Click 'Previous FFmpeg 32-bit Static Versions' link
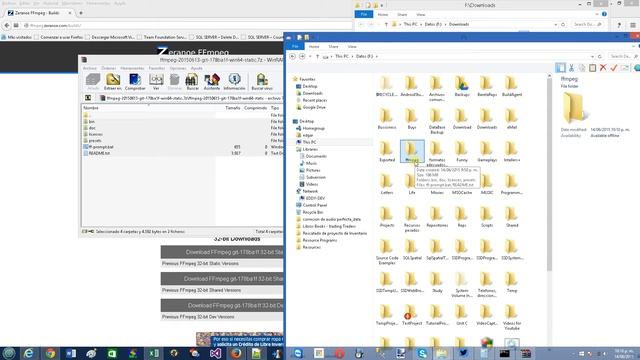Viewport: 640px width, 360px height. coord(200,264)
